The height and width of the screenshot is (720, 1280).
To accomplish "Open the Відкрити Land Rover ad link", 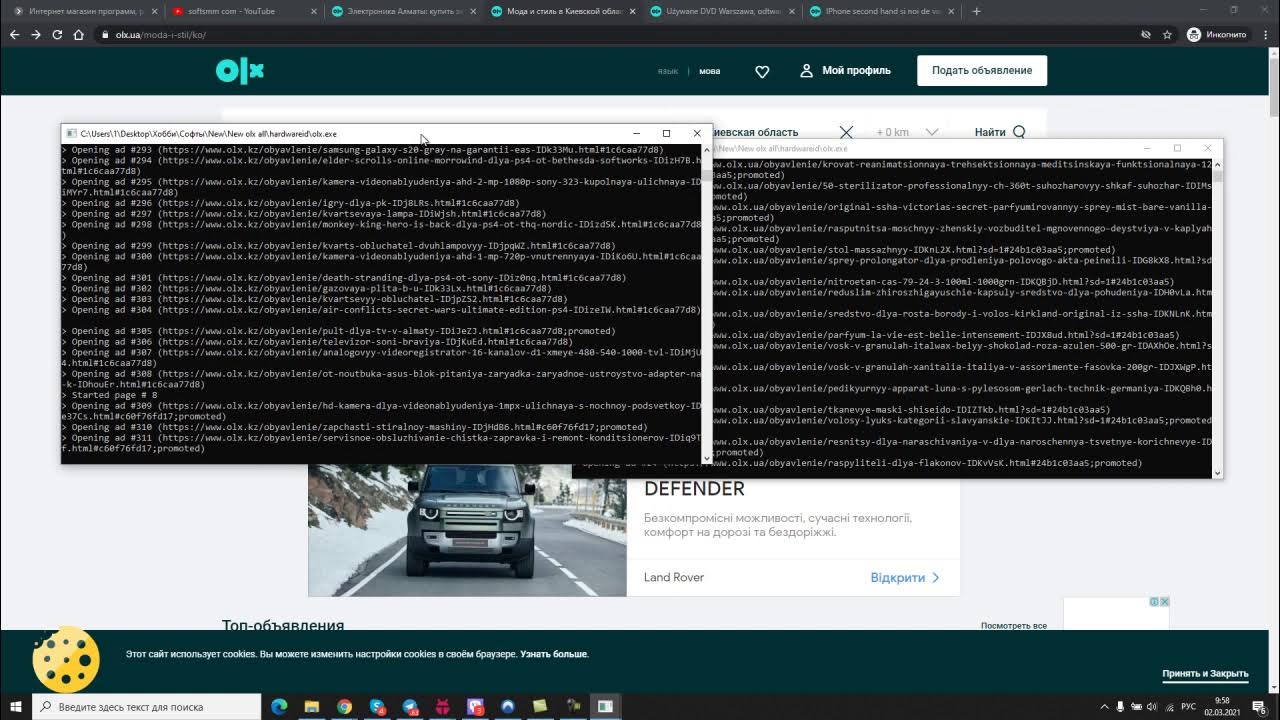I will [x=905, y=577].
